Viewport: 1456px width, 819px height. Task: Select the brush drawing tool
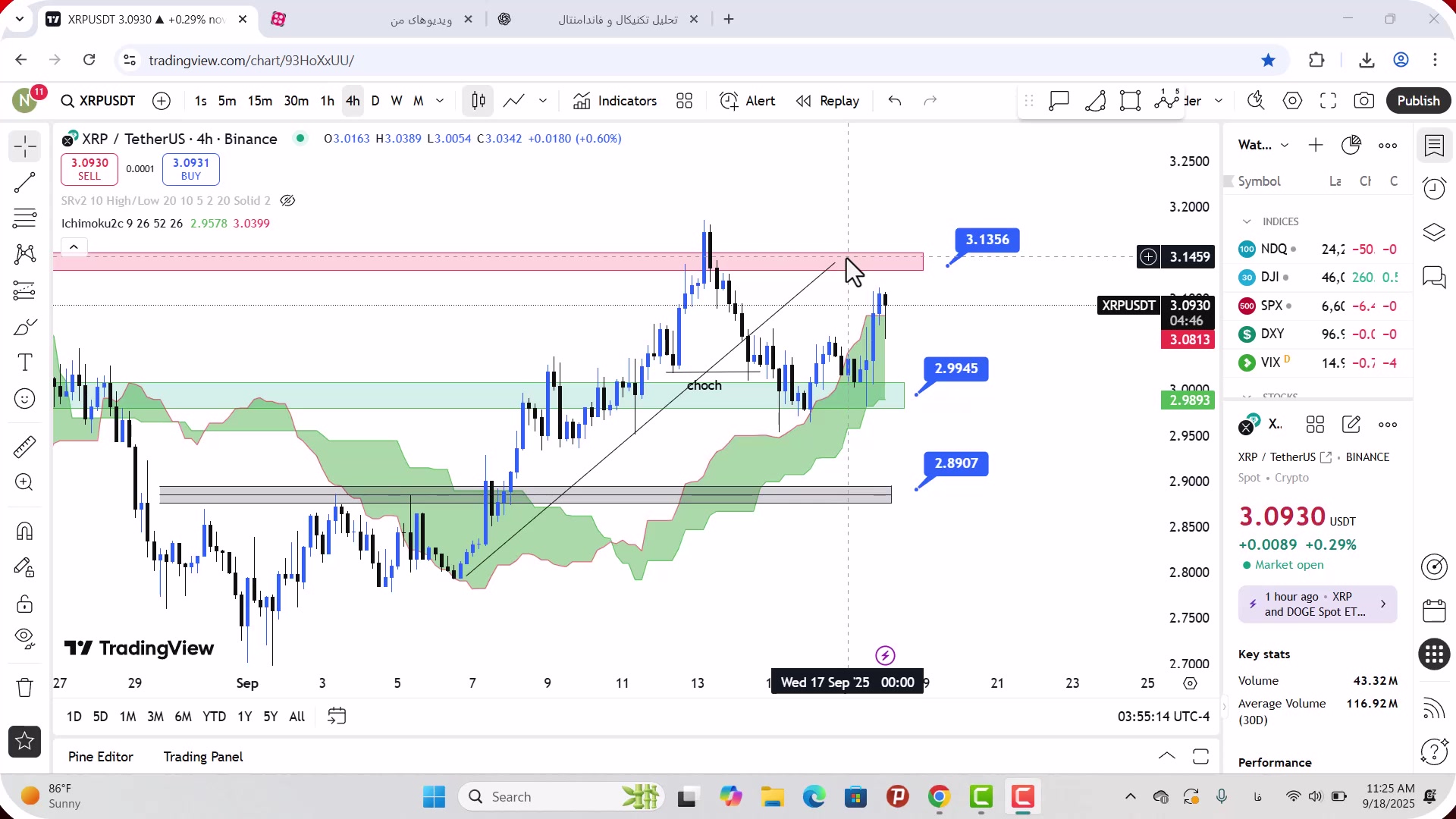click(25, 327)
